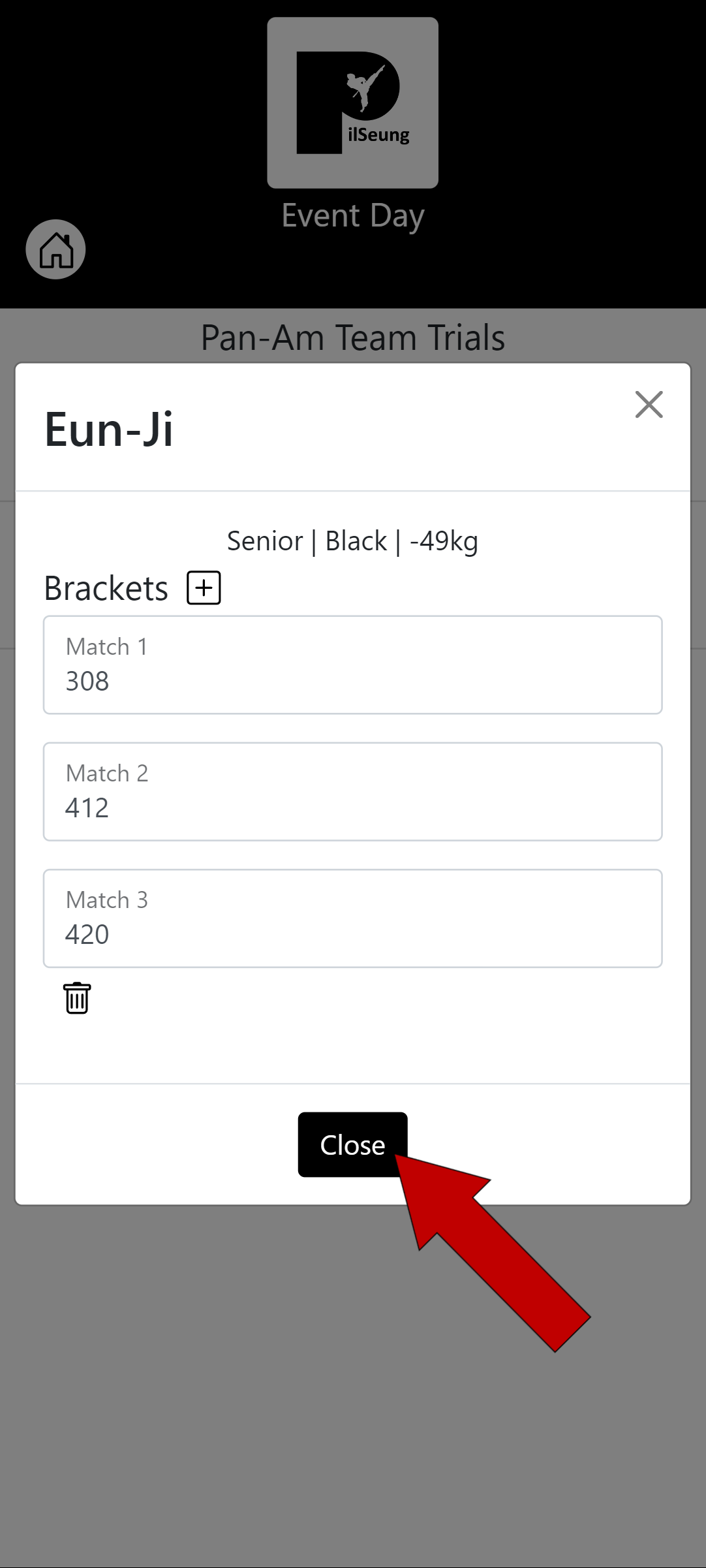Click the Eun-Ji dialog title

click(109, 430)
